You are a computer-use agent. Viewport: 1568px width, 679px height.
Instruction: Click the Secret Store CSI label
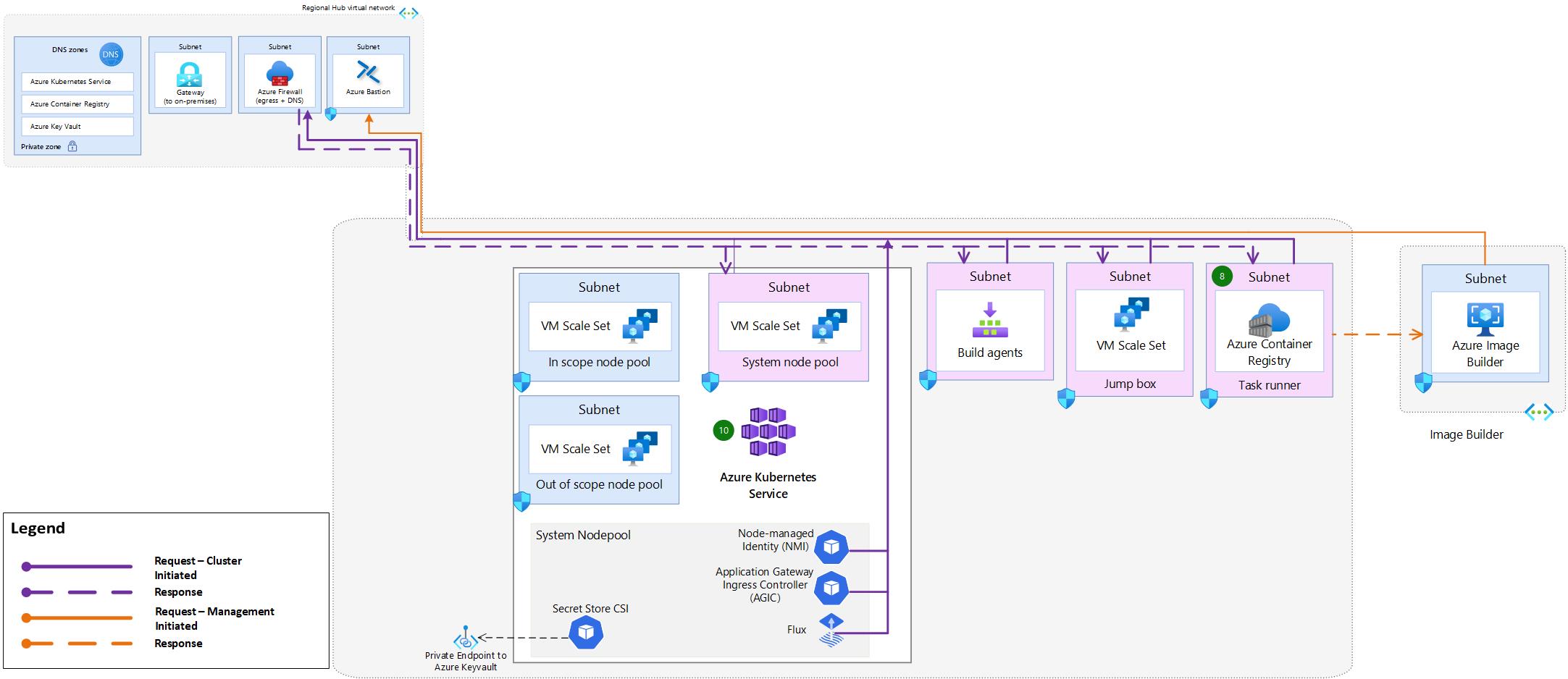pyautogui.click(x=590, y=609)
